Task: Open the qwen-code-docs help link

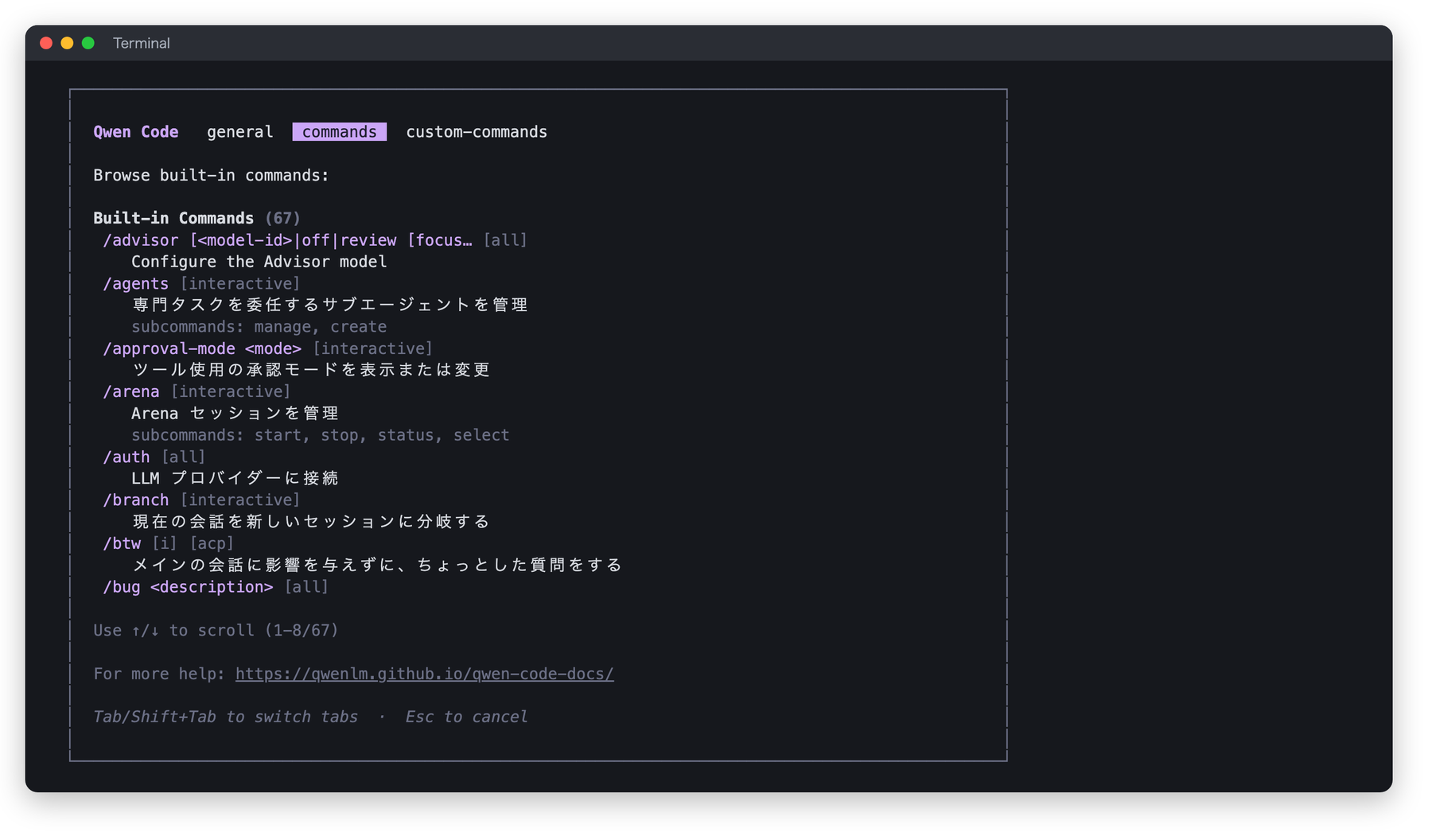Action: 424,674
